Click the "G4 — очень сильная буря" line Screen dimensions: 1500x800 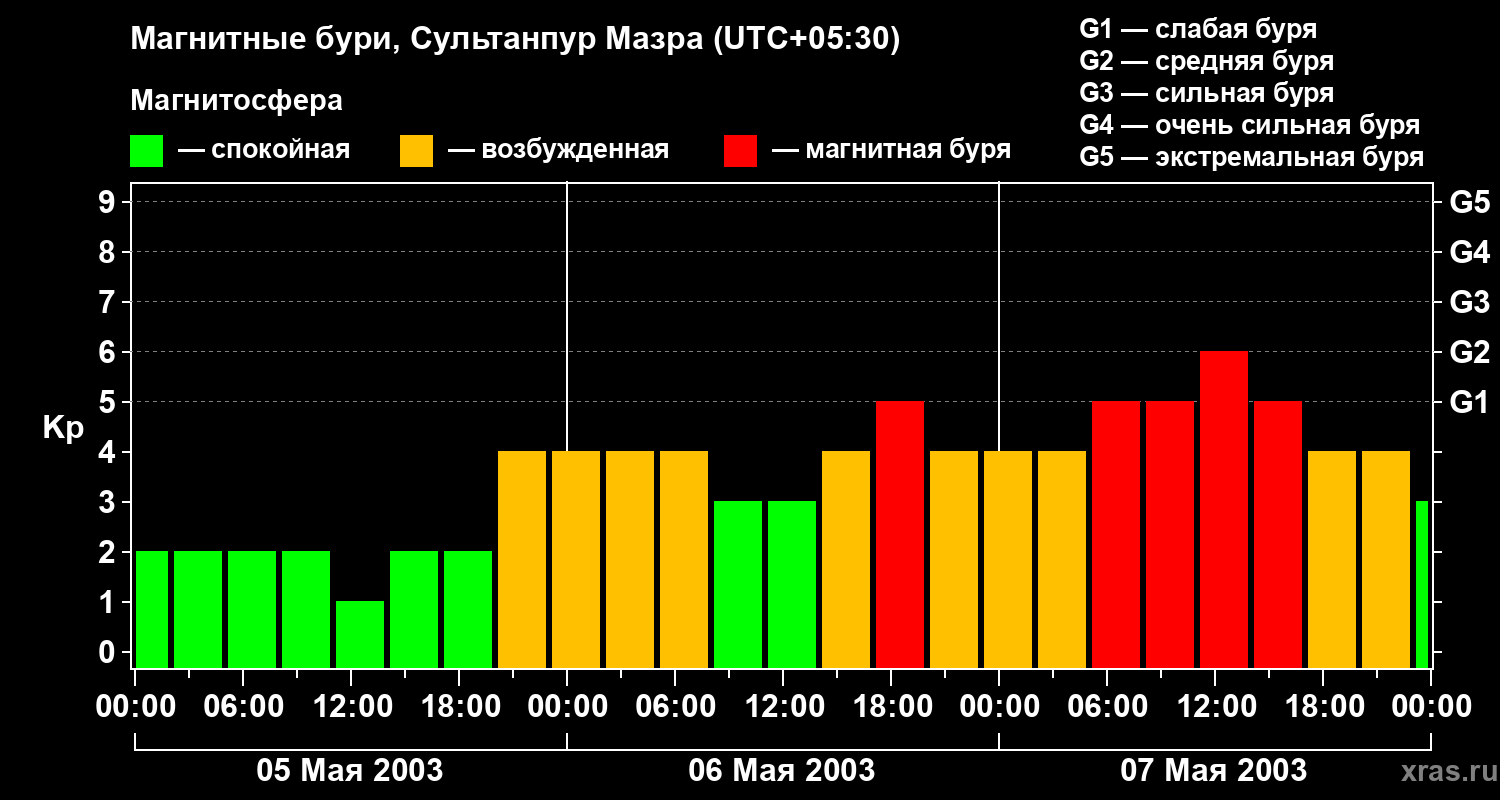click(1250, 125)
